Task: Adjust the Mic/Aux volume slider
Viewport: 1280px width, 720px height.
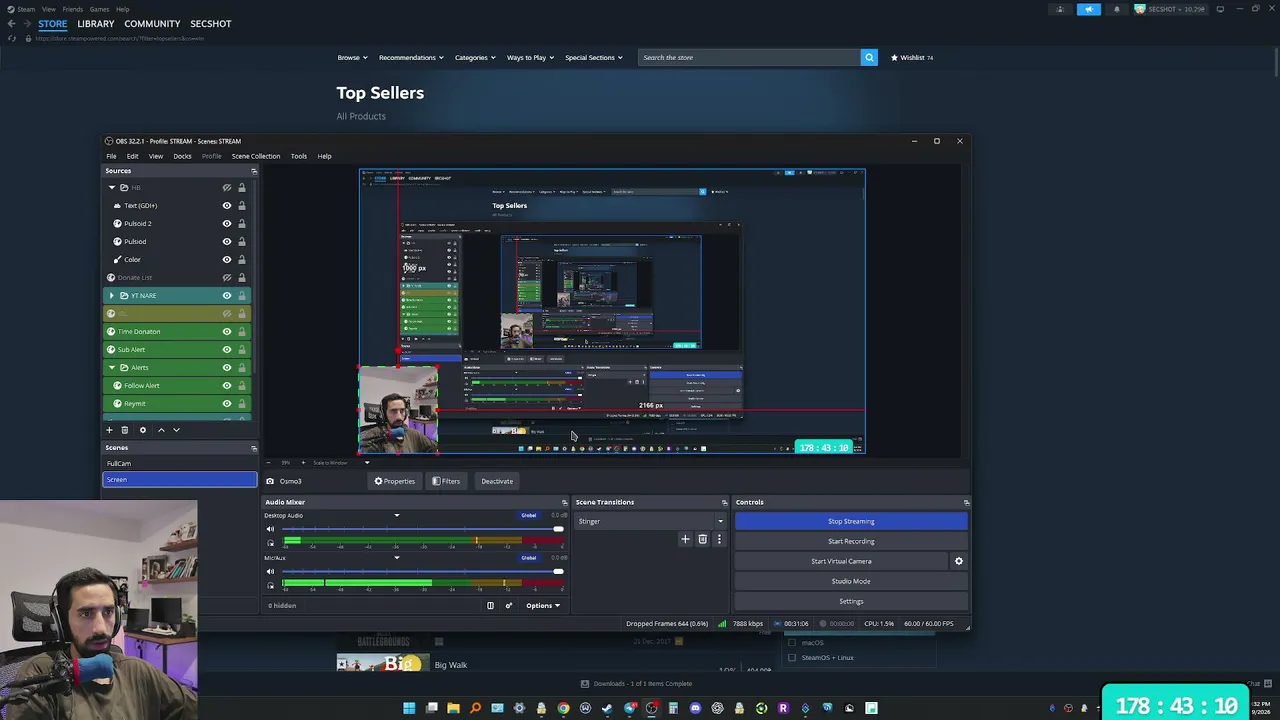Action: pos(424,571)
